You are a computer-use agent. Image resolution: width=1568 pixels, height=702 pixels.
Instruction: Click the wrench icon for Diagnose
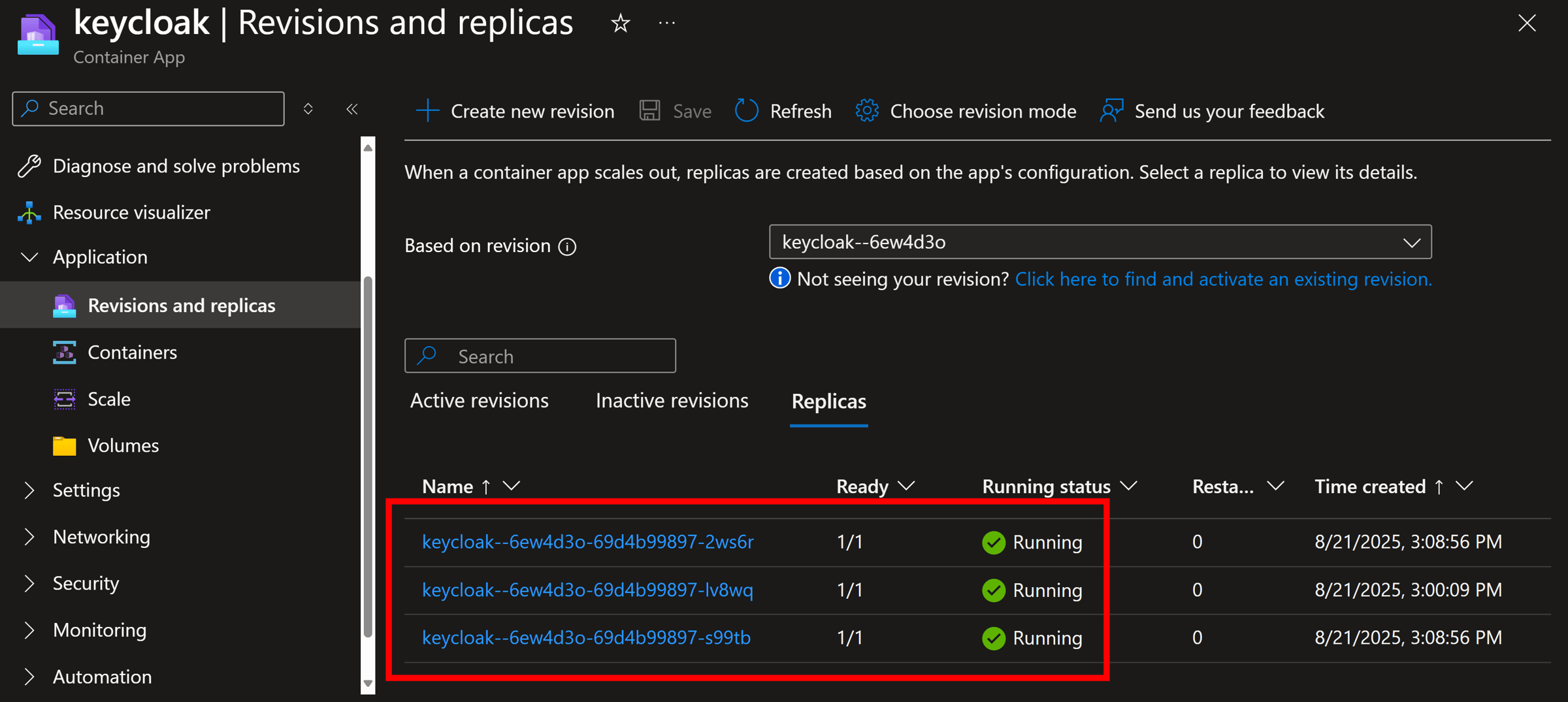(29, 166)
